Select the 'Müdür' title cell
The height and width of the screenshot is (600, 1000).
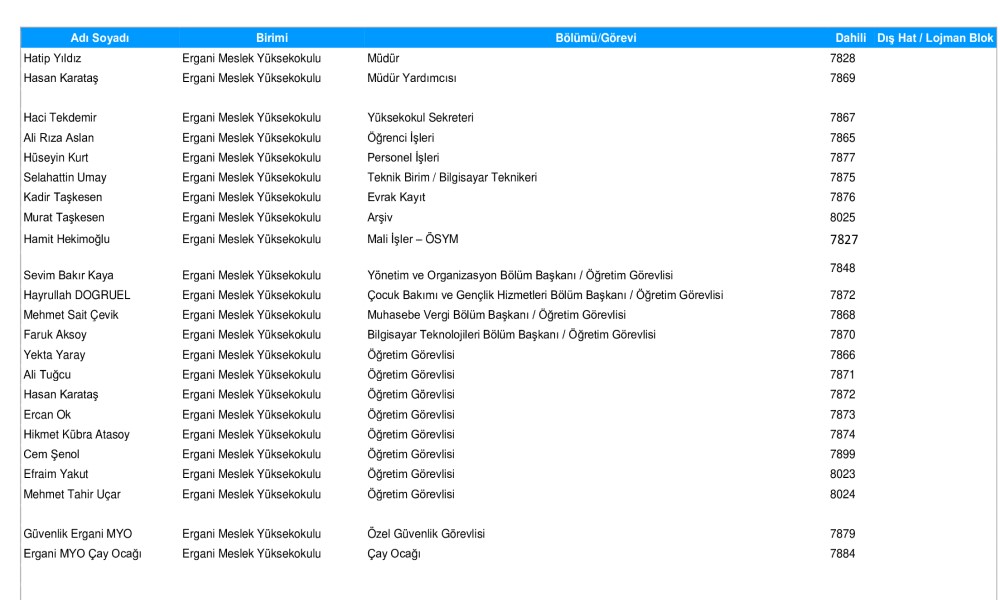point(383,59)
